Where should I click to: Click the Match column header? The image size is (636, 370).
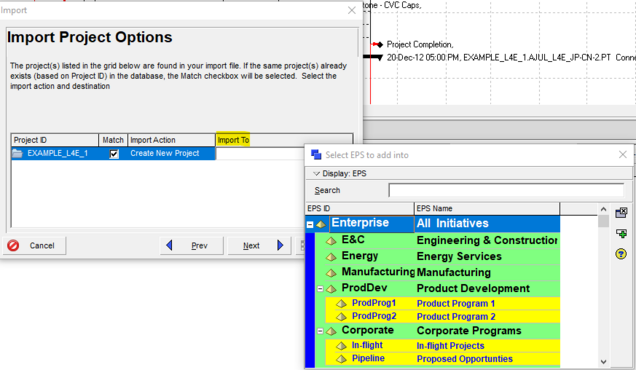point(113,140)
